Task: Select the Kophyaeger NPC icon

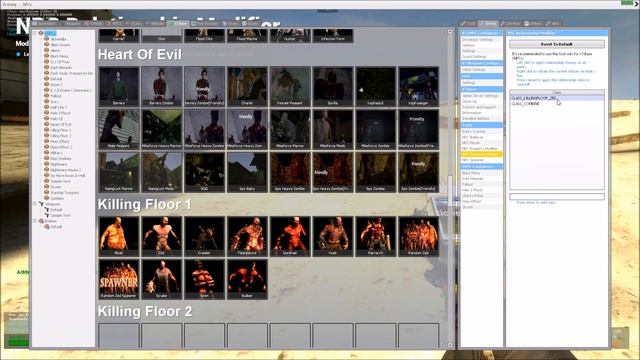Action: 419,87
